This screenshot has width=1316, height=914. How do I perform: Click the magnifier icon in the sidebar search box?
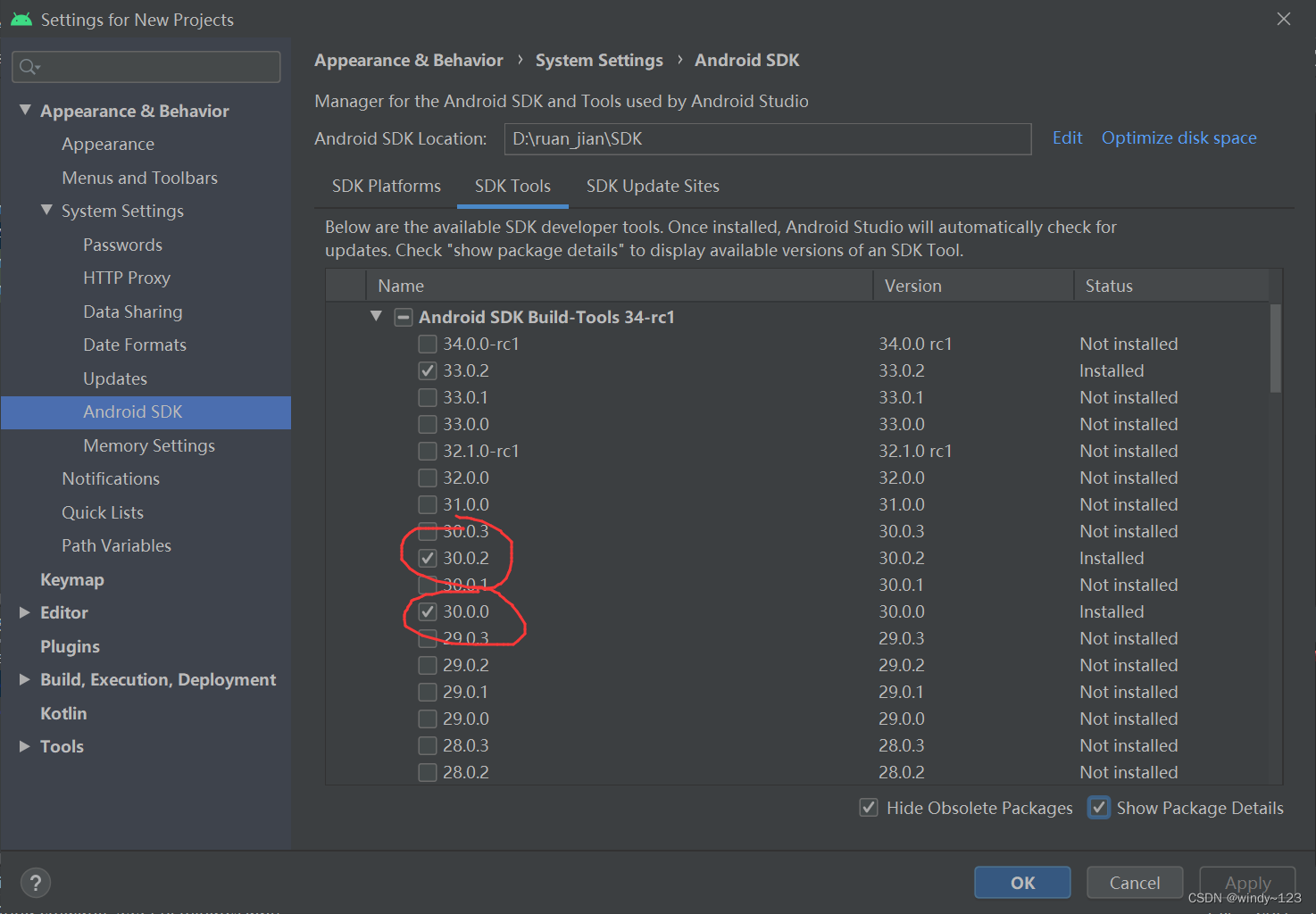tap(28, 66)
